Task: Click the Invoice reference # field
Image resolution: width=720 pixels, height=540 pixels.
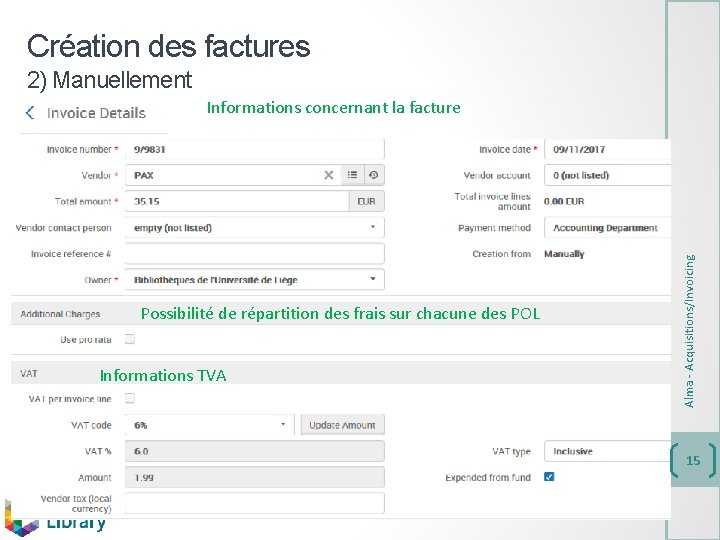Action: (x=254, y=253)
